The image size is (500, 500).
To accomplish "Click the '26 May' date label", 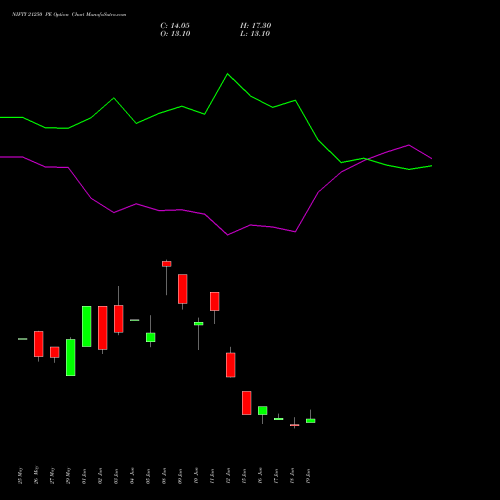I will (37, 475).
